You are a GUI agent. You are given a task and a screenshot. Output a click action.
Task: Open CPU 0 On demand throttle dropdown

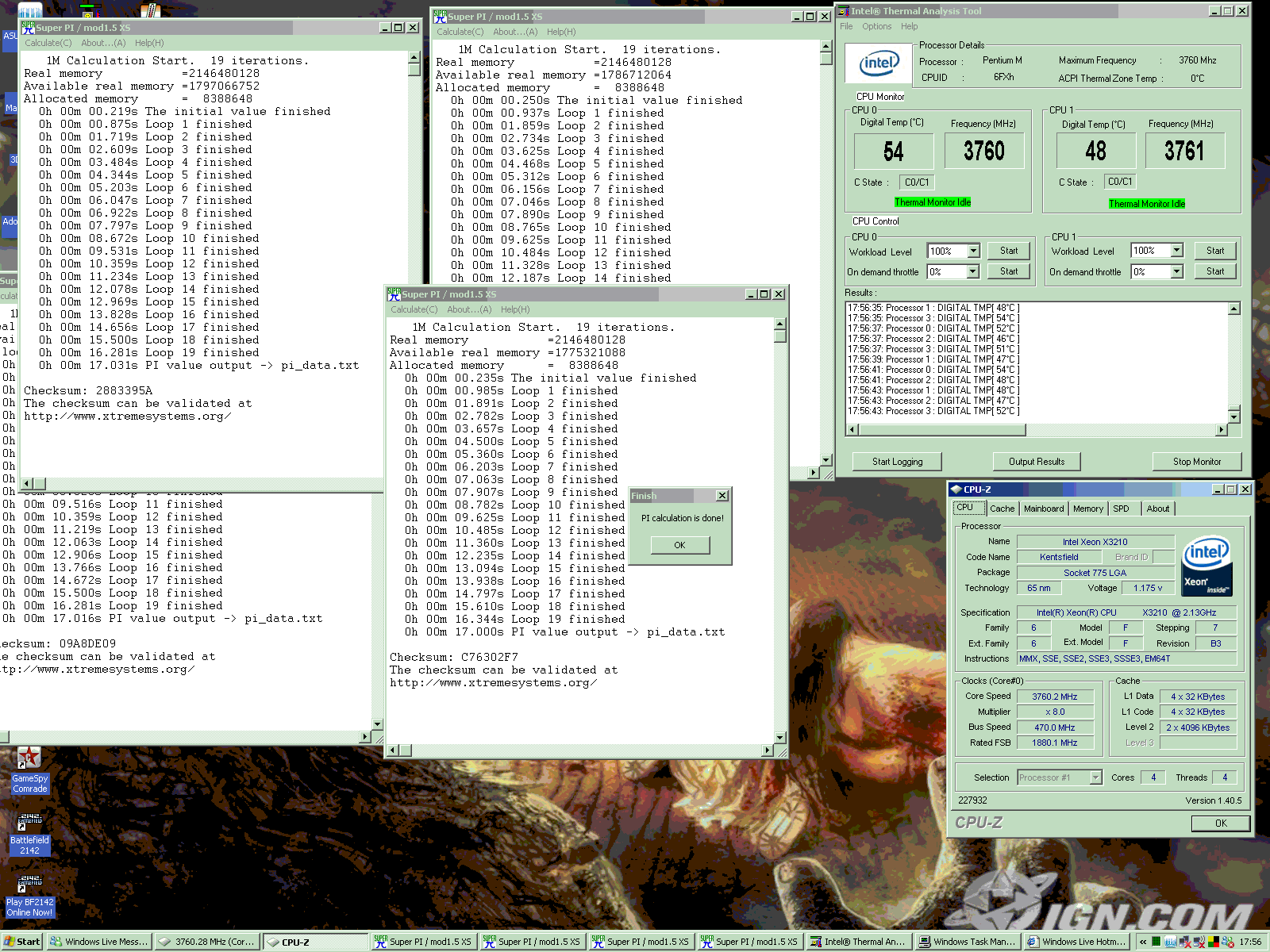pyautogui.click(x=974, y=271)
